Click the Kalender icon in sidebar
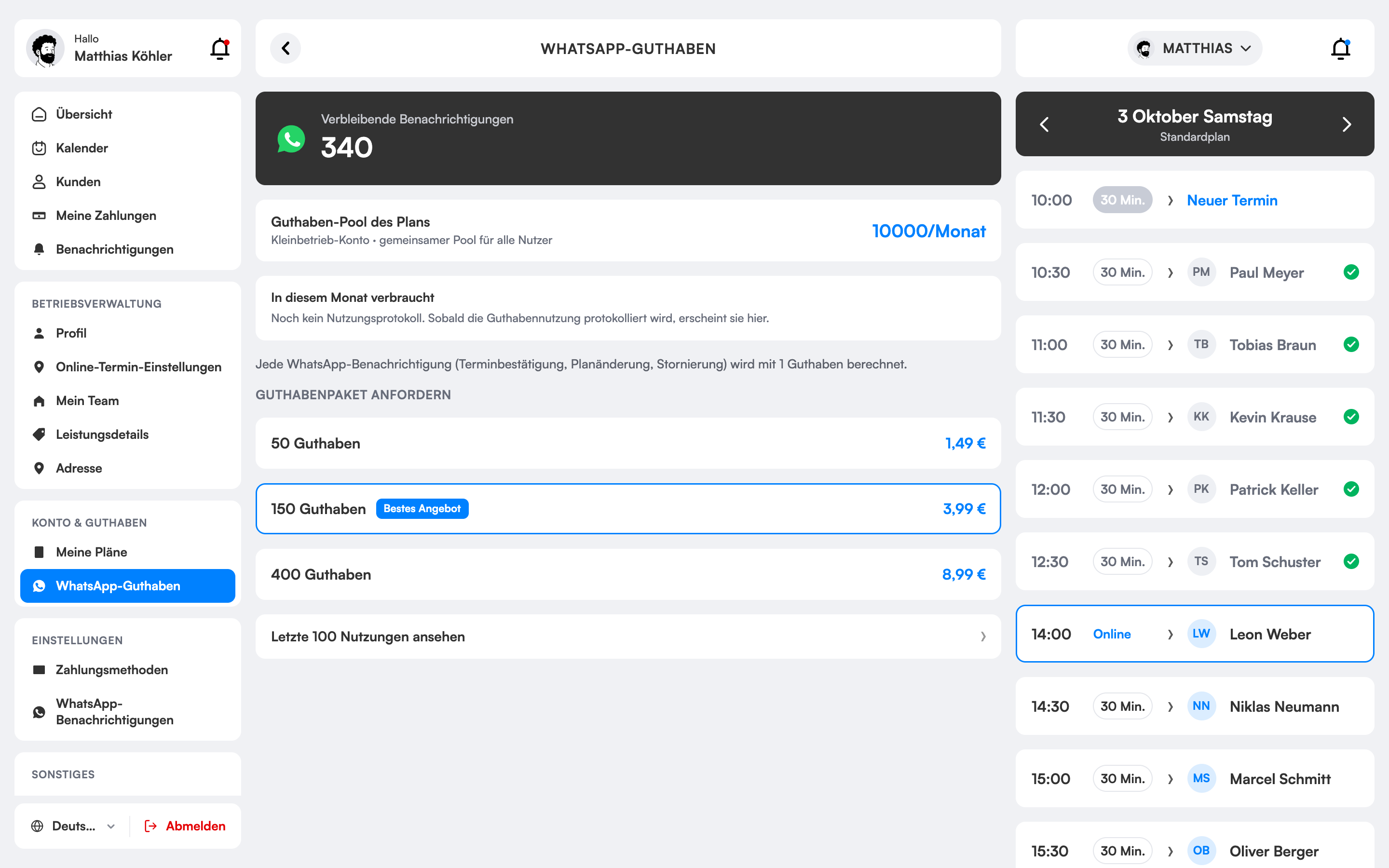Image resolution: width=1389 pixels, height=868 pixels. (39, 148)
